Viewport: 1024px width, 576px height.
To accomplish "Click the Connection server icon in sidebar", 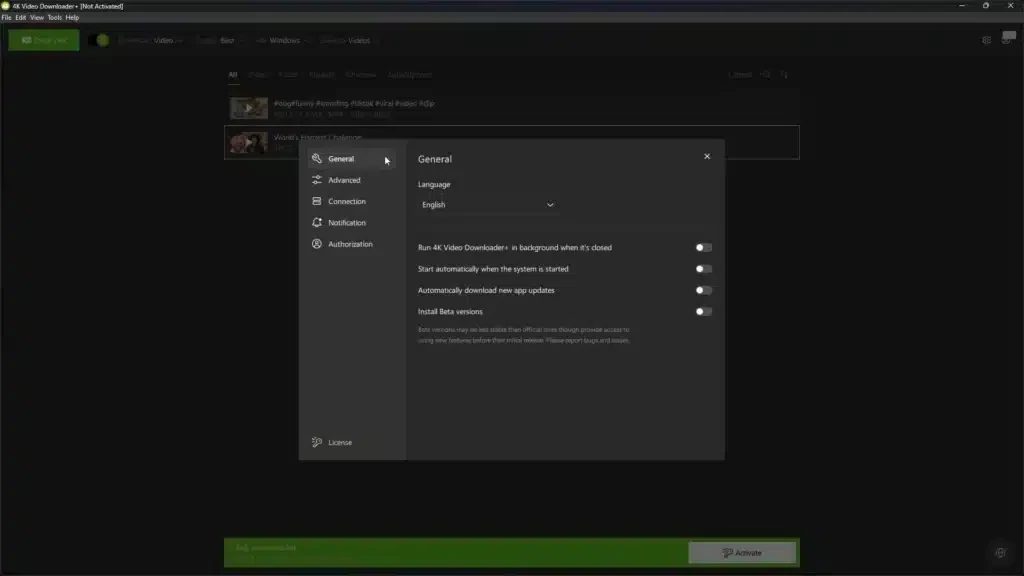I will click(317, 201).
